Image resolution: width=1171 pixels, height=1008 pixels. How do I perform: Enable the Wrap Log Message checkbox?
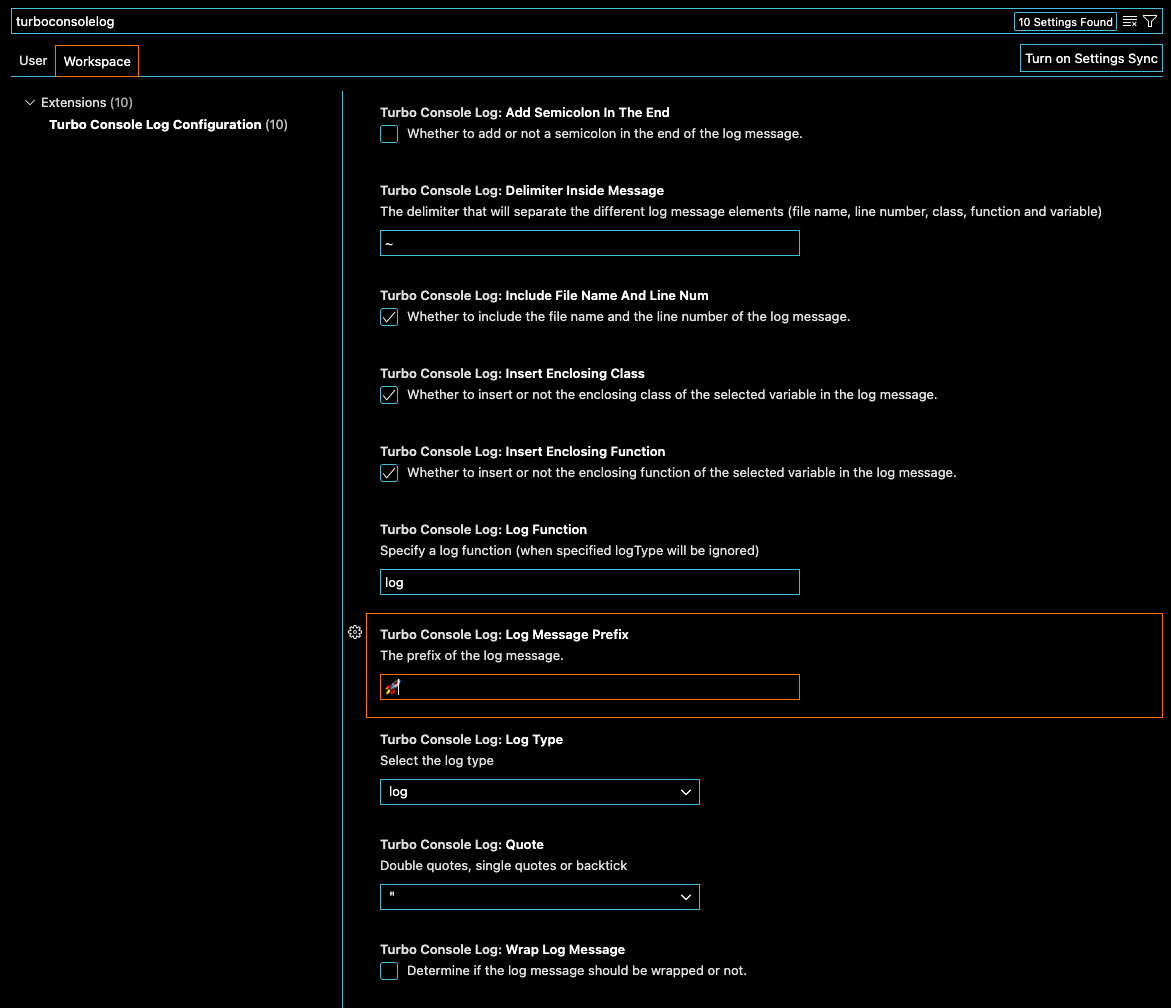(x=389, y=971)
